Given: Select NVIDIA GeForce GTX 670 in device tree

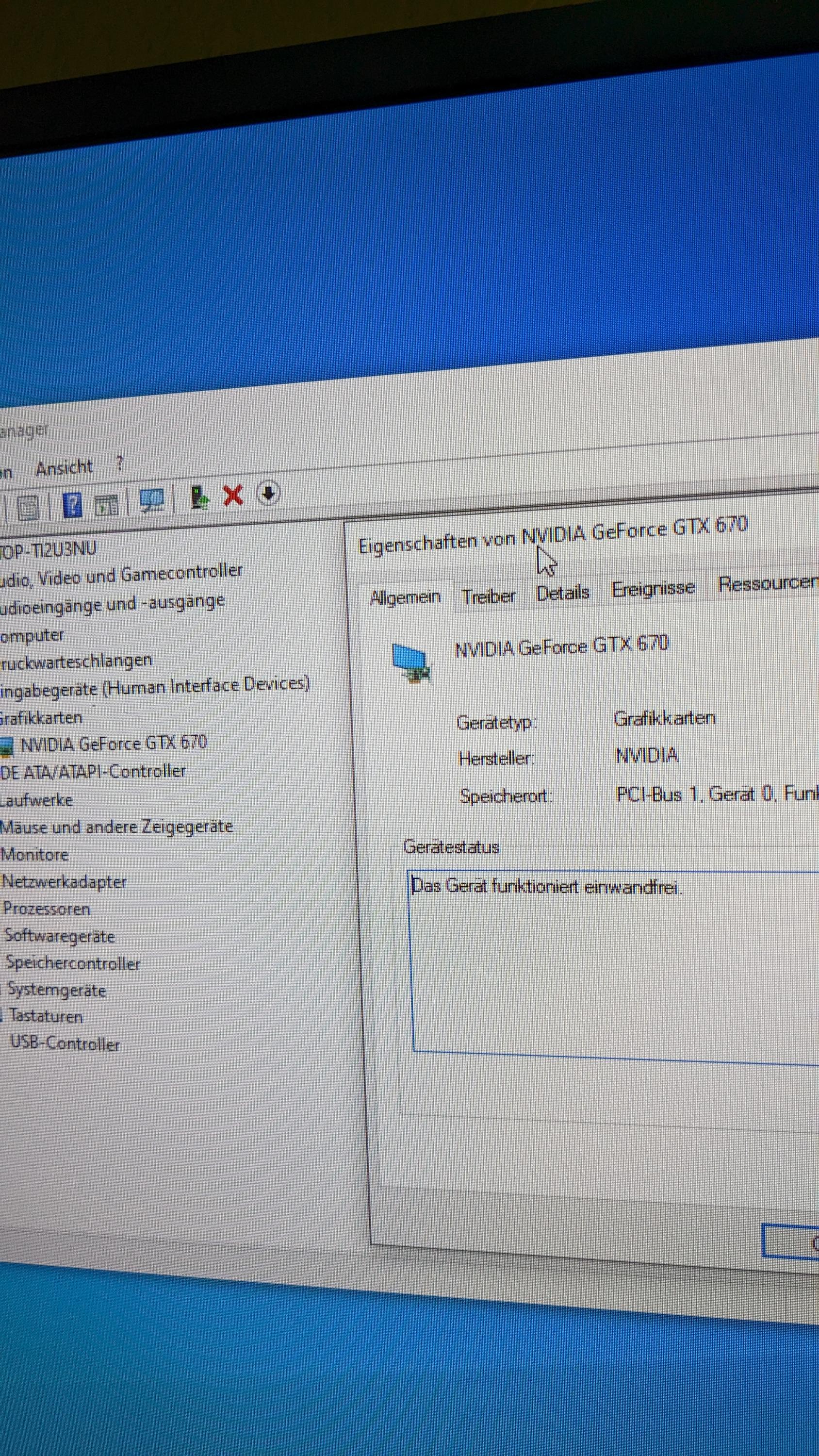Looking at the screenshot, I should [114, 743].
